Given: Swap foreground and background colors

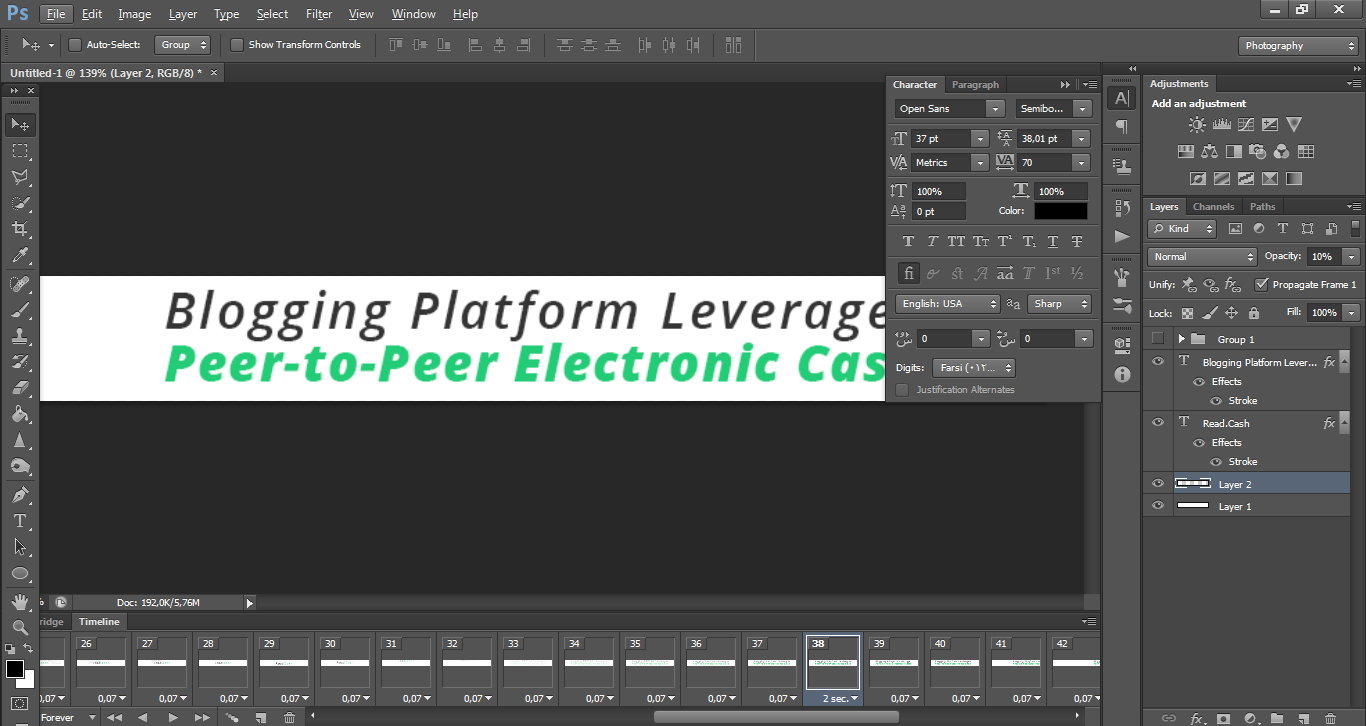Looking at the screenshot, I should [29, 649].
